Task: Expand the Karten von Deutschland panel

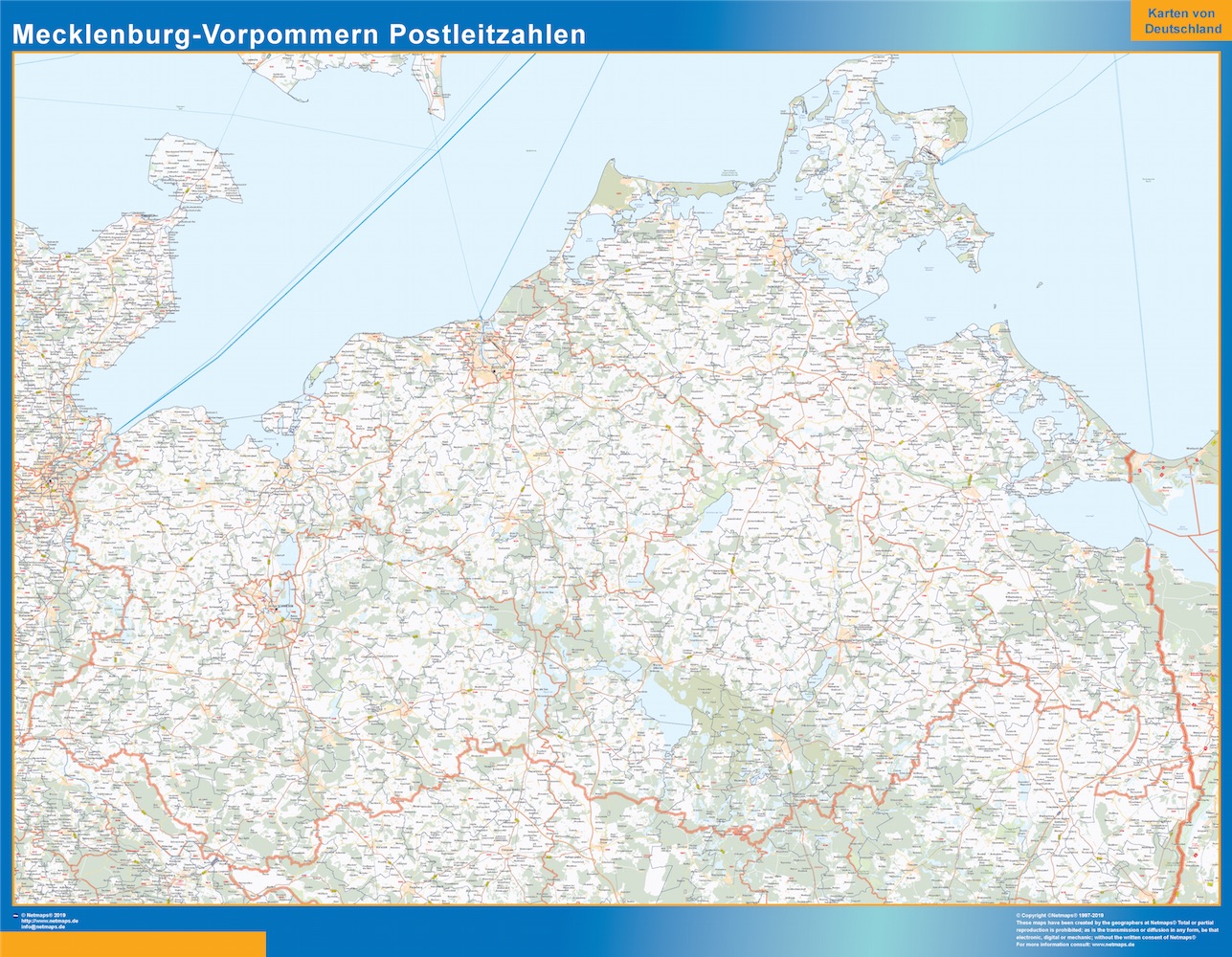Action: pos(1179,23)
